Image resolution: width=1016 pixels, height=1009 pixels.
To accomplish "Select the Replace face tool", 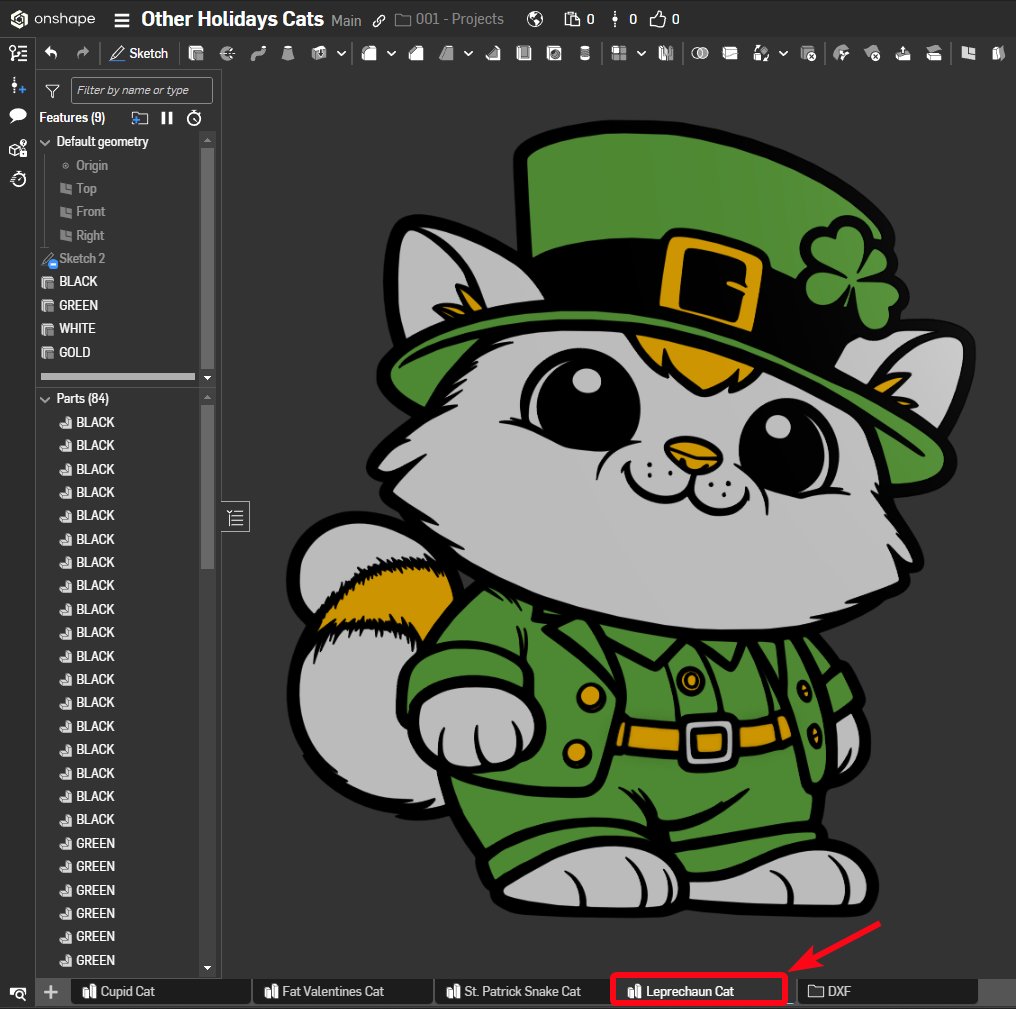I will [934, 53].
